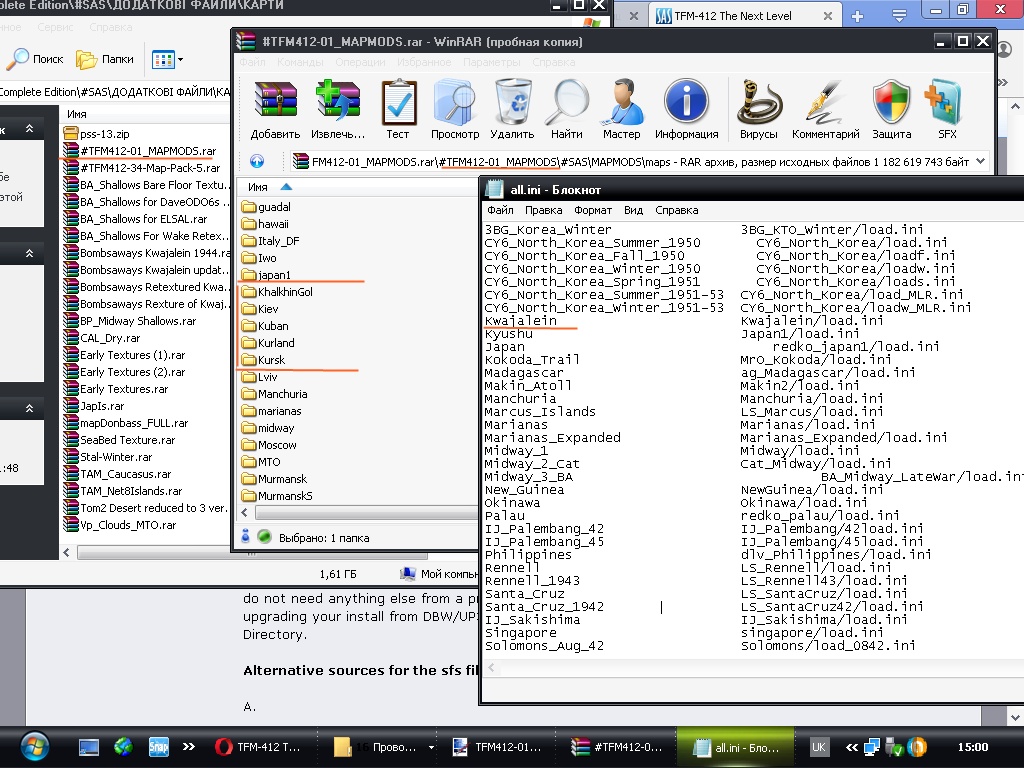Click the SFX toolbar icon

tap(947, 103)
